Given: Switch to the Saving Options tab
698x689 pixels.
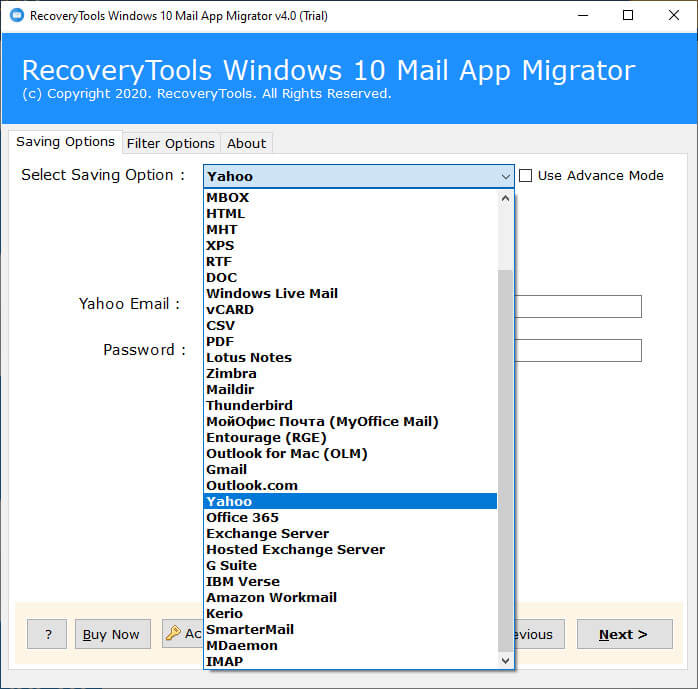Looking at the screenshot, I should coord(65,142).
